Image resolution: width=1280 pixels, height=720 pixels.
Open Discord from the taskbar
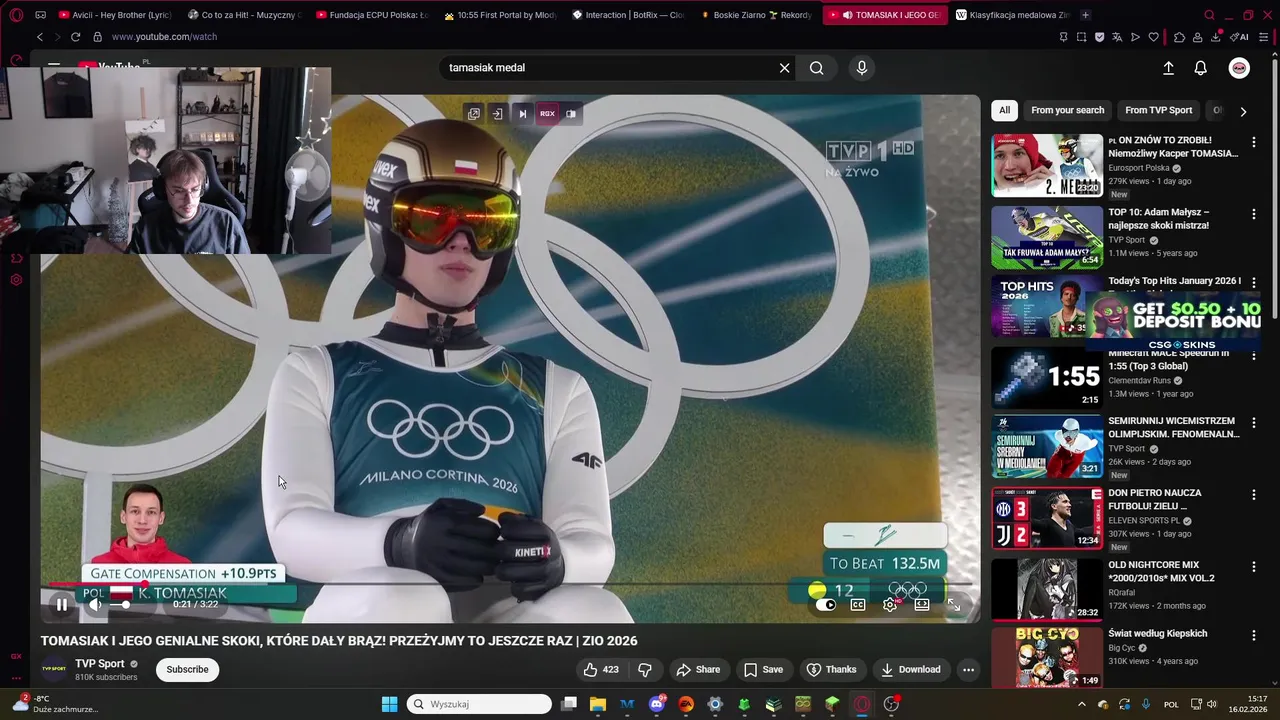[657, 704]
